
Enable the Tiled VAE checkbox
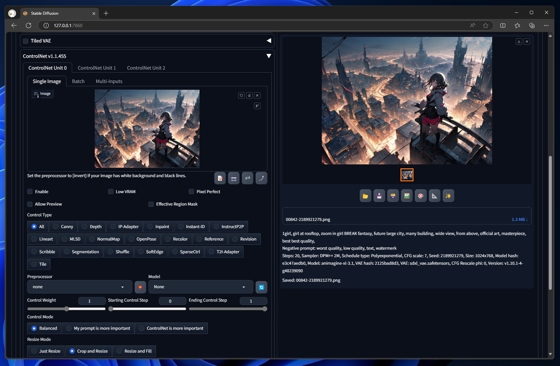click(x=25, y=41)
